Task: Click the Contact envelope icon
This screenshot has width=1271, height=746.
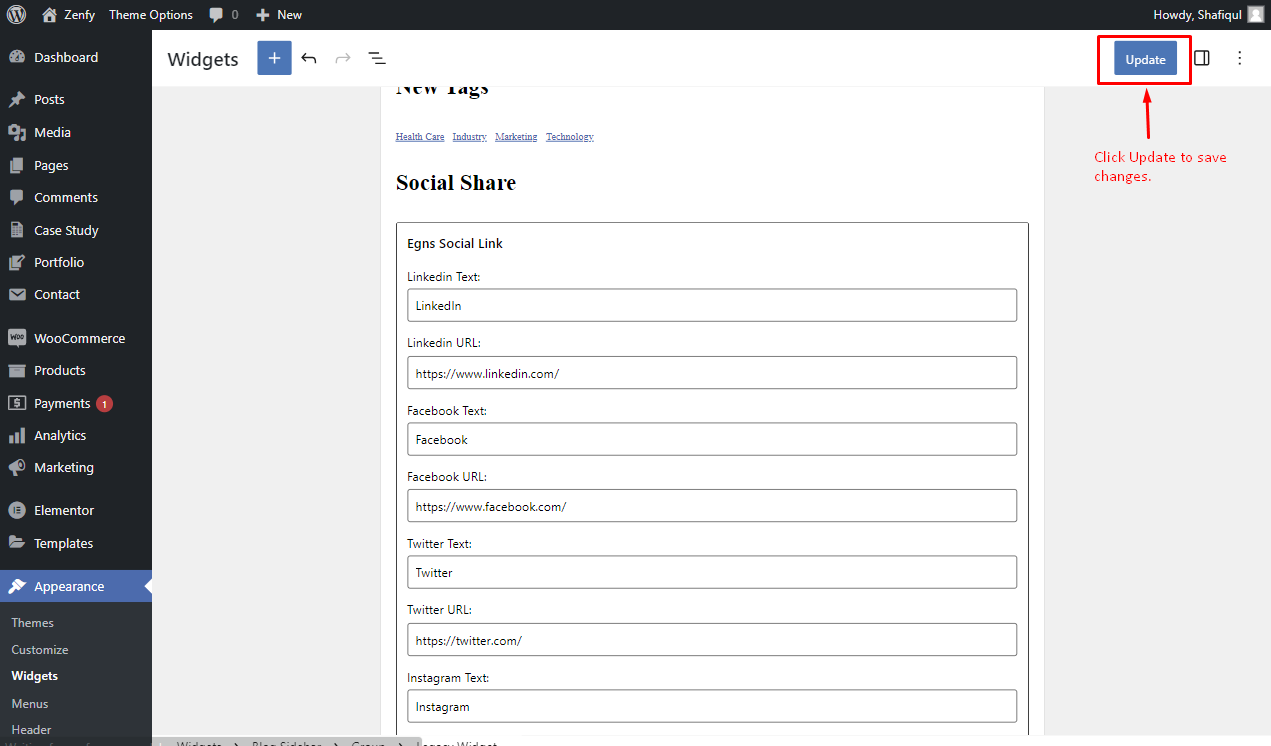Action: 17,294
